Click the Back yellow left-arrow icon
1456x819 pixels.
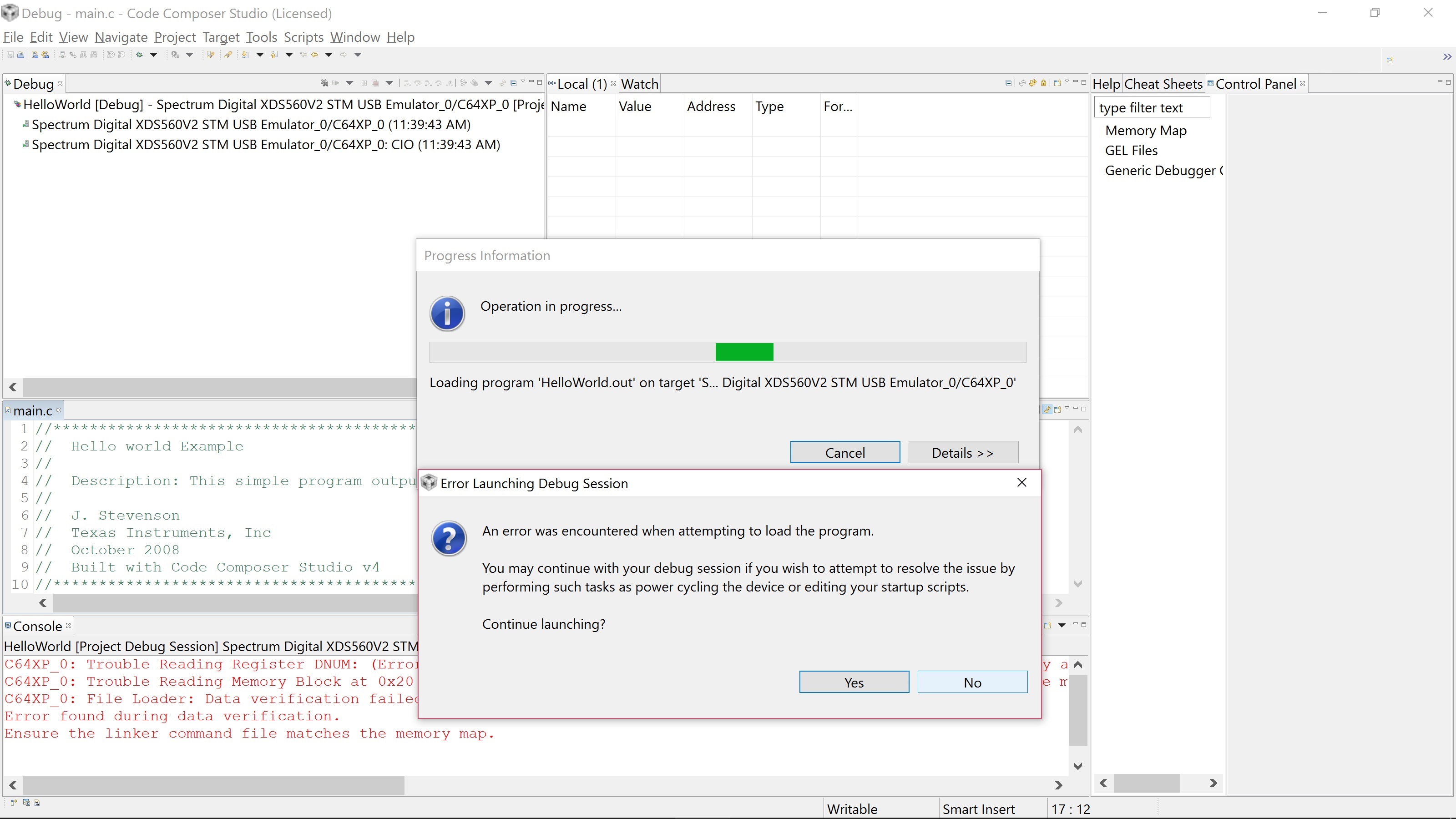click(x=314, y=55)
